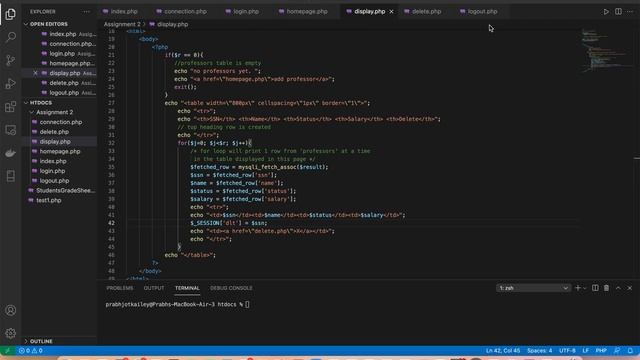Open the Problems panel tab
Viewport: 640px width, 360px height.
pyautogui.click(x=120, y=288)
